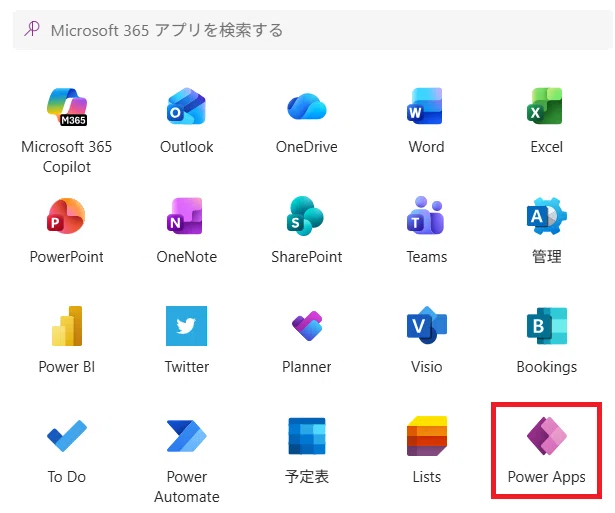The width and height of the screenshot is (615, 513).
Task: Click the 'Twitter' label text
Action: point(187,367)
